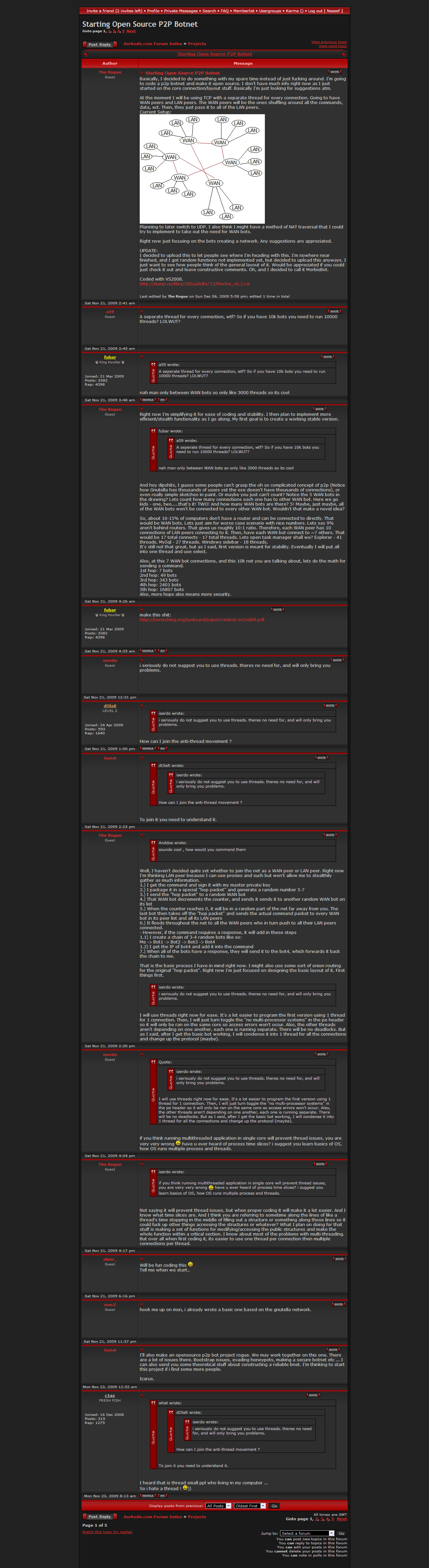Image resolution: width=429 pixels, height=1568 pixels.
Task: Click the WAN/LAN network diagram image
Action: click(x=202, y=169)
